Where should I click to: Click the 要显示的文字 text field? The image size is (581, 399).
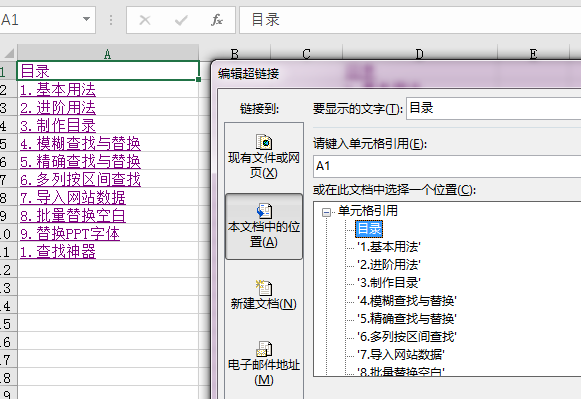click(494, 108)
